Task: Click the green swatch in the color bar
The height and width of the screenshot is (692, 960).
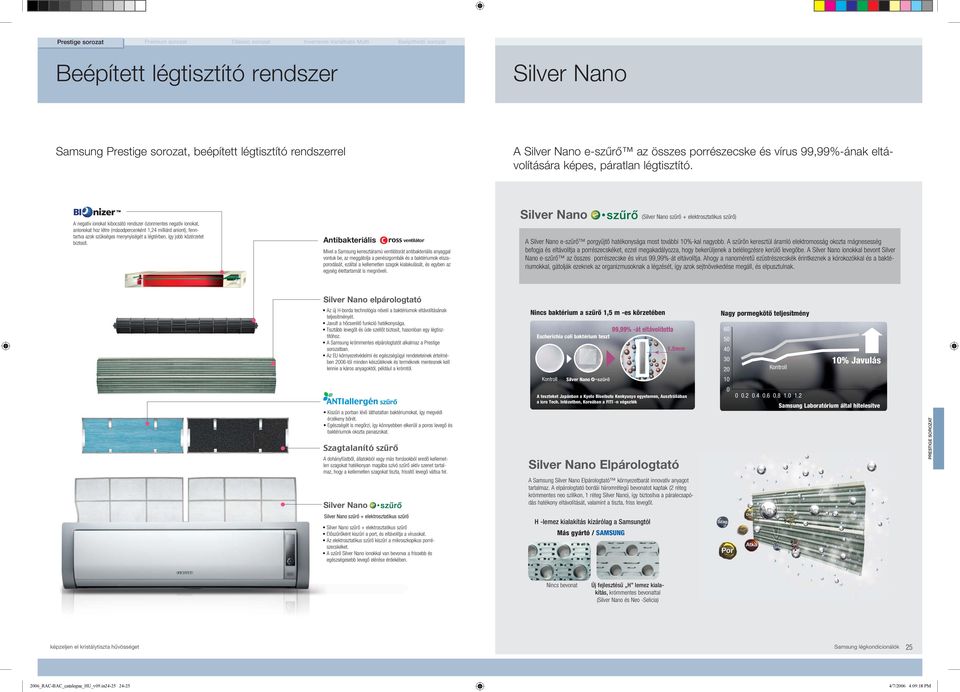Action: 863,6
